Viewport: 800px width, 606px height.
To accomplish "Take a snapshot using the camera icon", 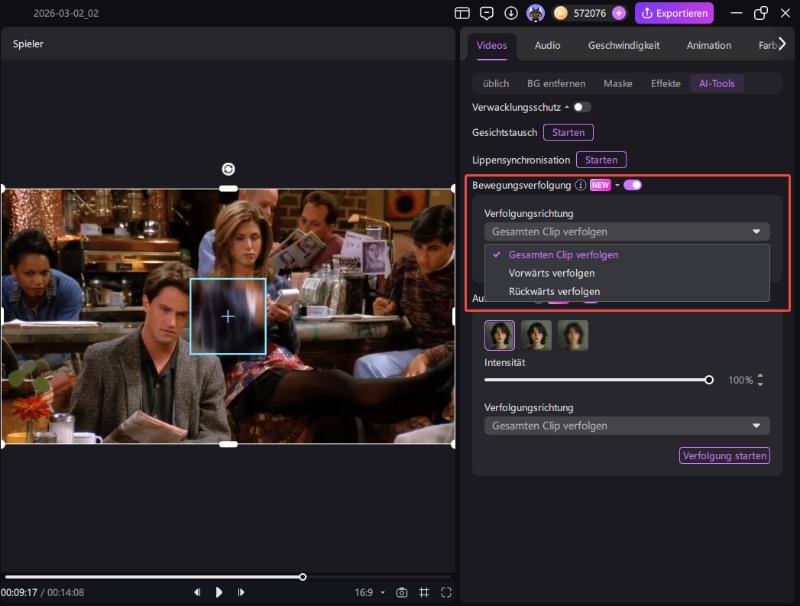I will 402,592.
